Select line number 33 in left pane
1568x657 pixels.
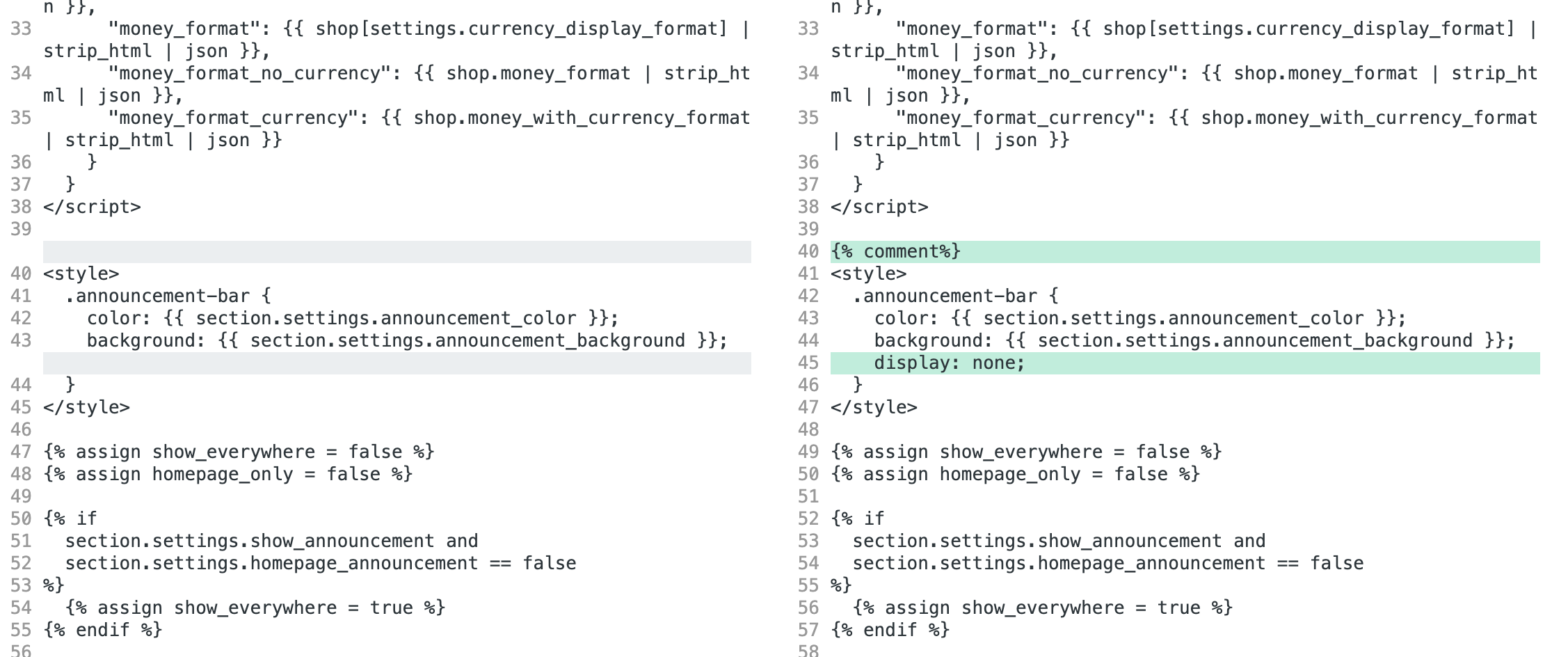pyautogui.click(x=22, y=29)
